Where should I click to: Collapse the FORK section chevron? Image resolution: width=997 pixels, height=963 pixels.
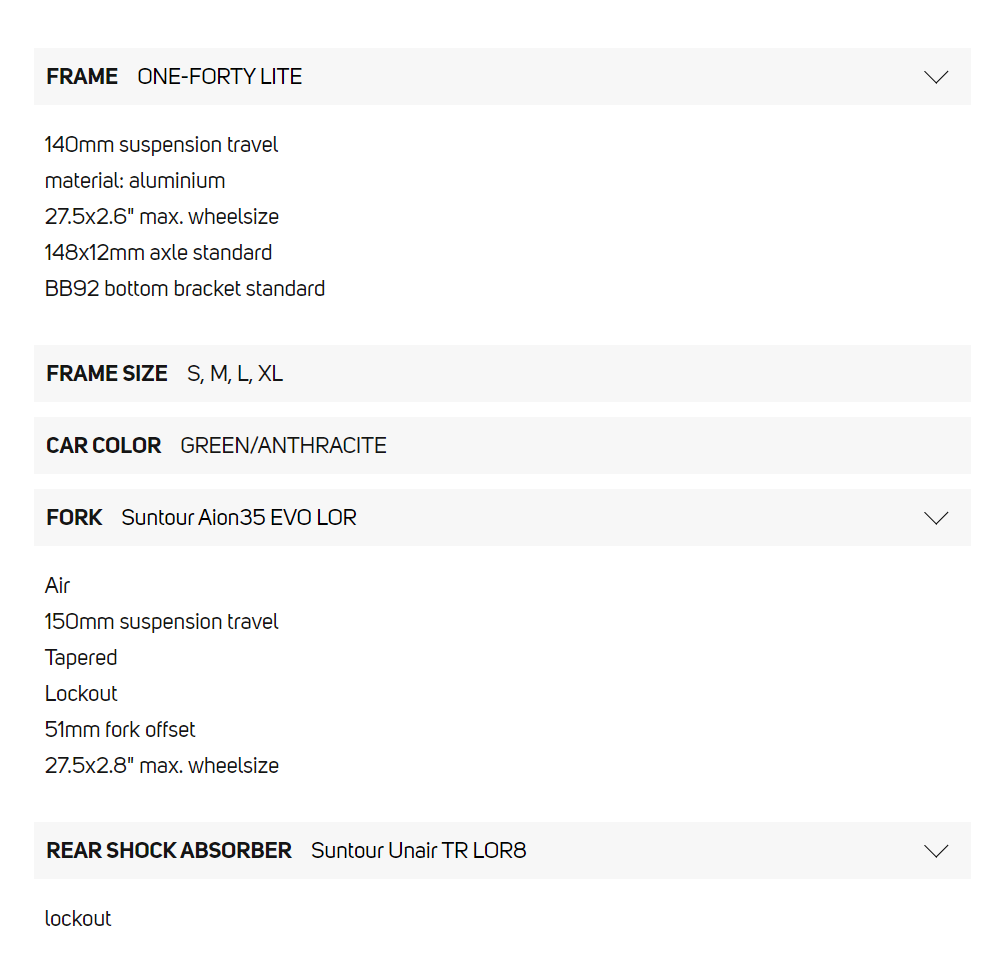point(935,518)
